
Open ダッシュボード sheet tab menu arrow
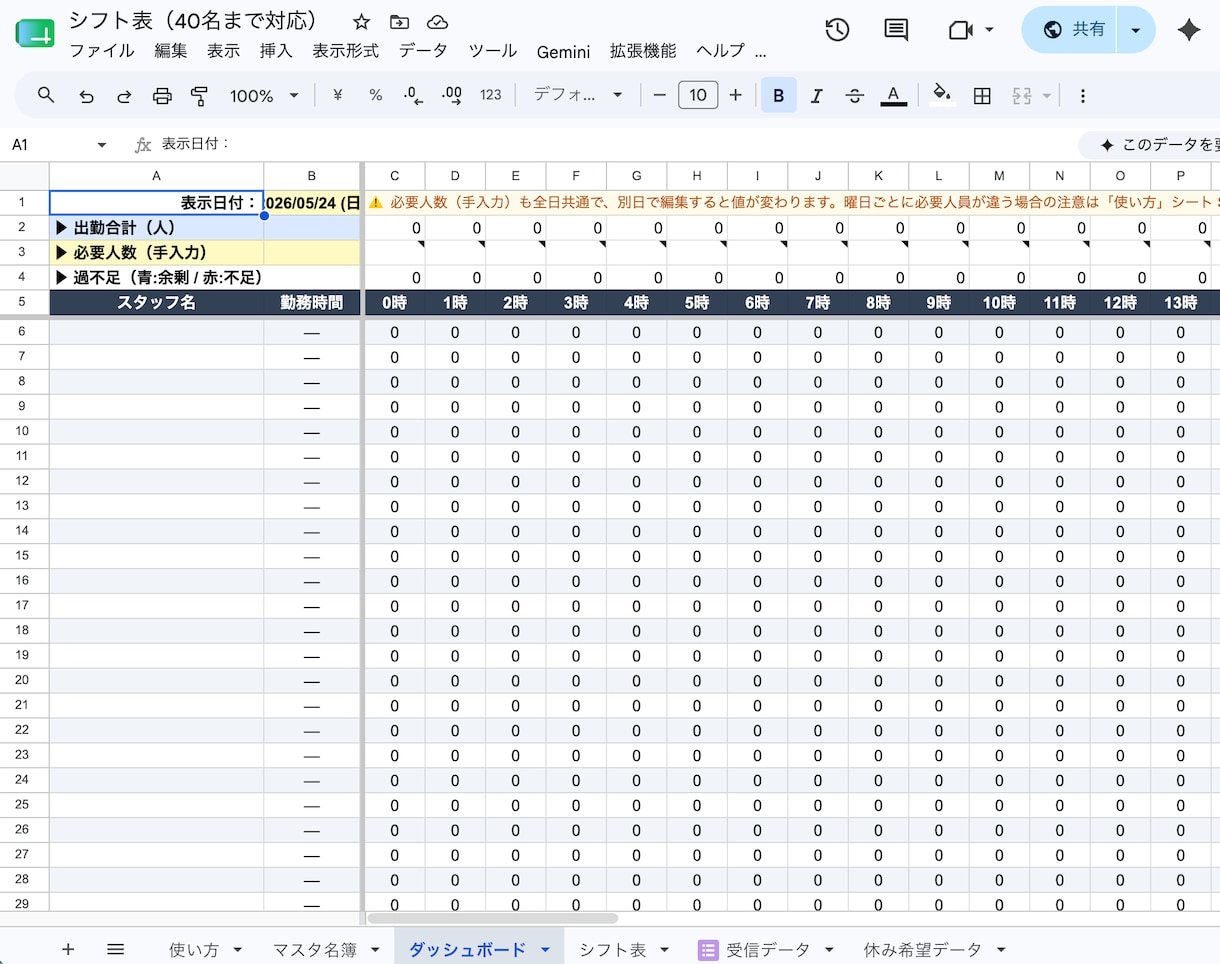[x=545, y=949]
